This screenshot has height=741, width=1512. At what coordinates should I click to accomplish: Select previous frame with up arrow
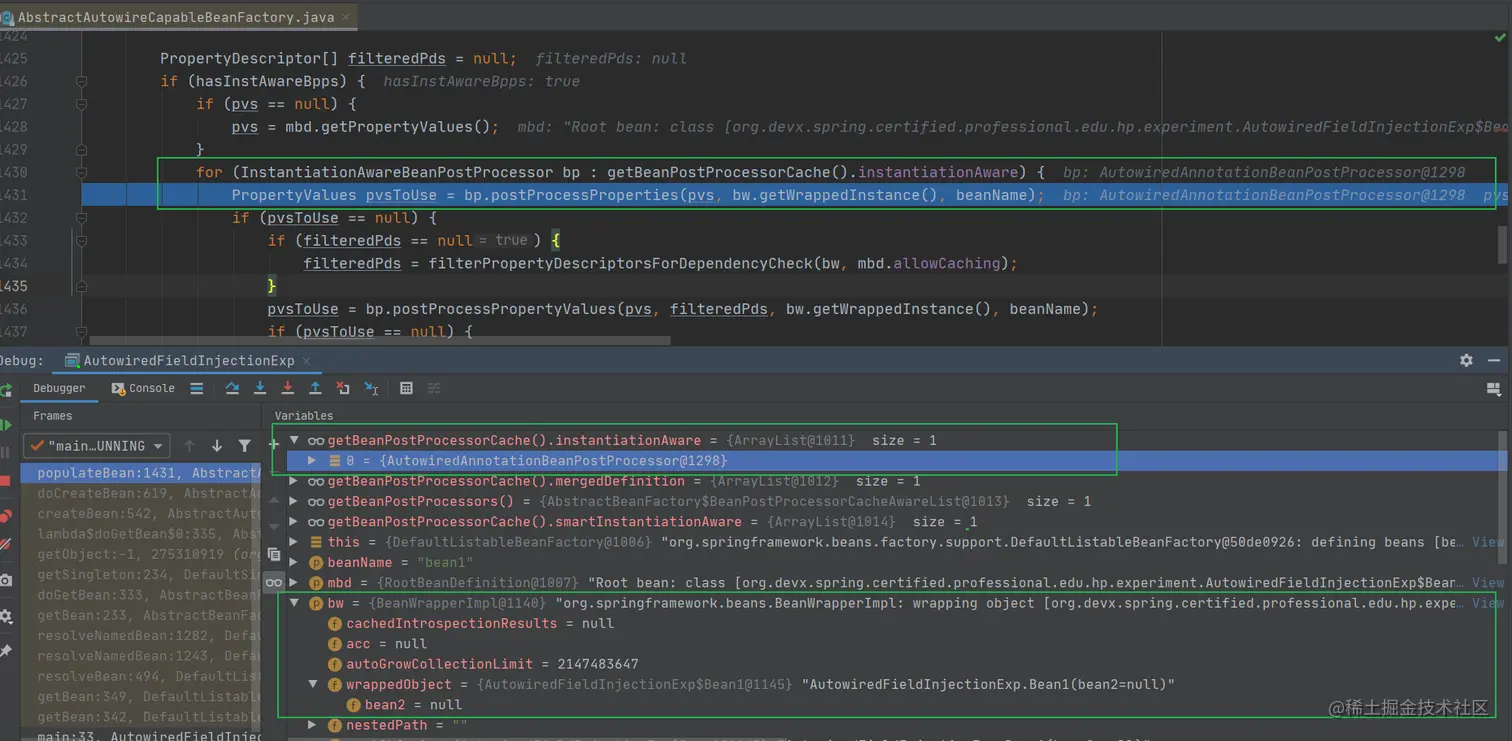click(x=189, y=446)
